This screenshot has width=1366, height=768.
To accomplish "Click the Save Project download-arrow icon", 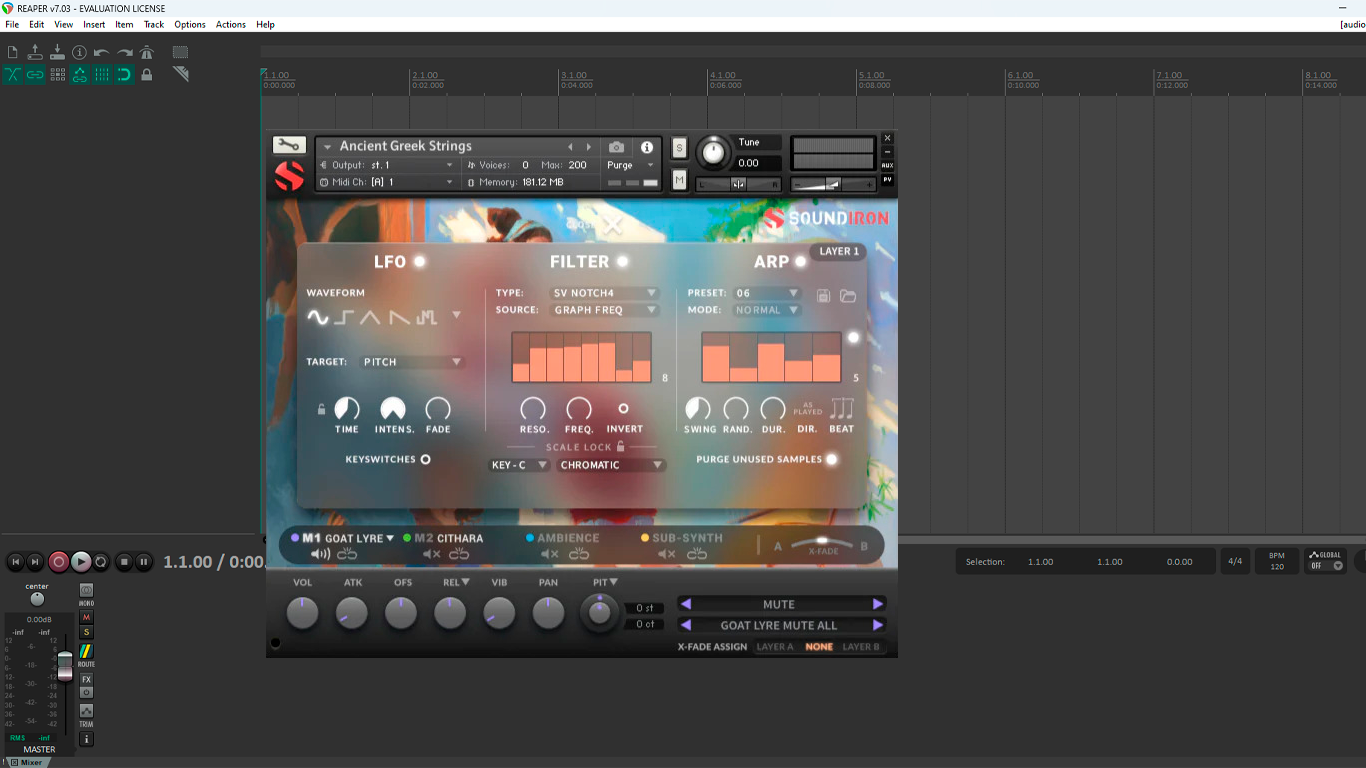I will (x=57, y=52).
